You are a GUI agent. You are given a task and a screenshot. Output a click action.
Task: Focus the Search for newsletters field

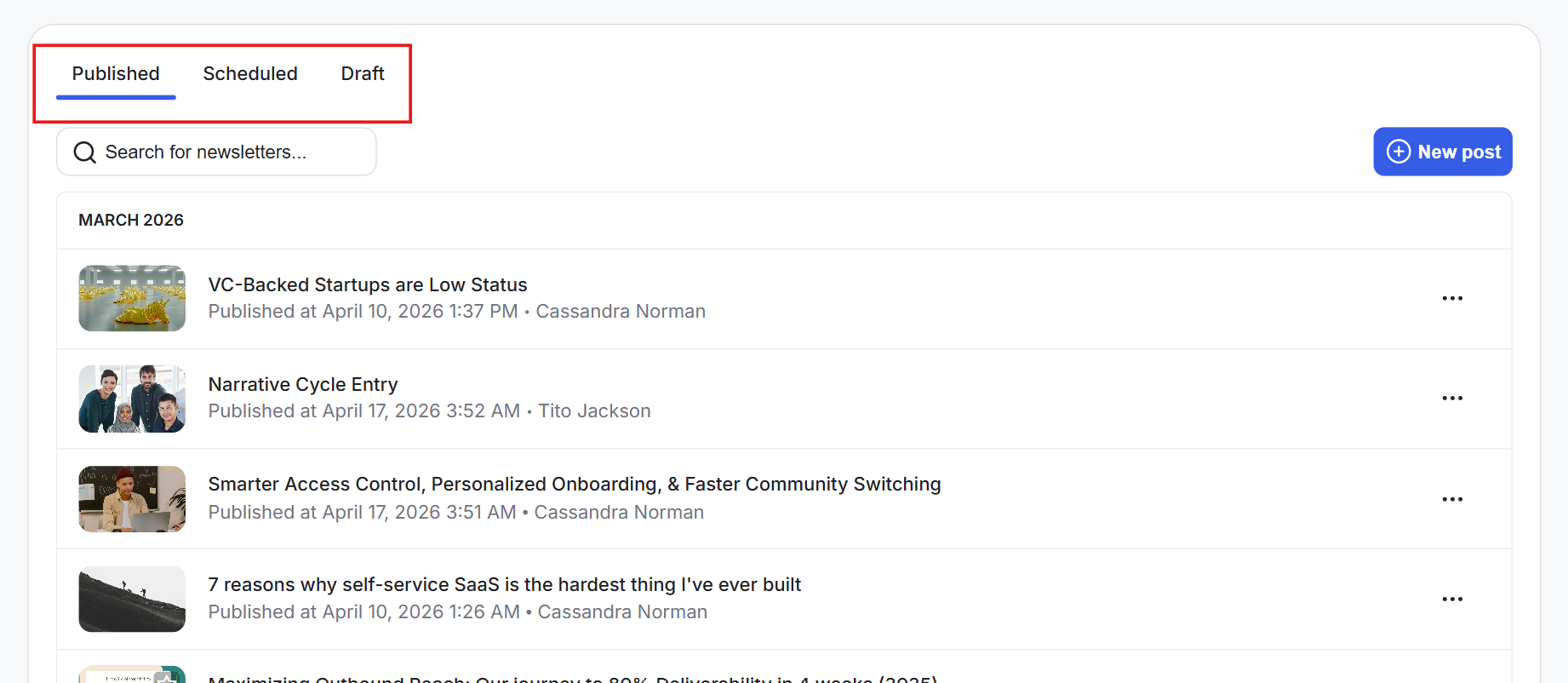(x=230, y=152)
